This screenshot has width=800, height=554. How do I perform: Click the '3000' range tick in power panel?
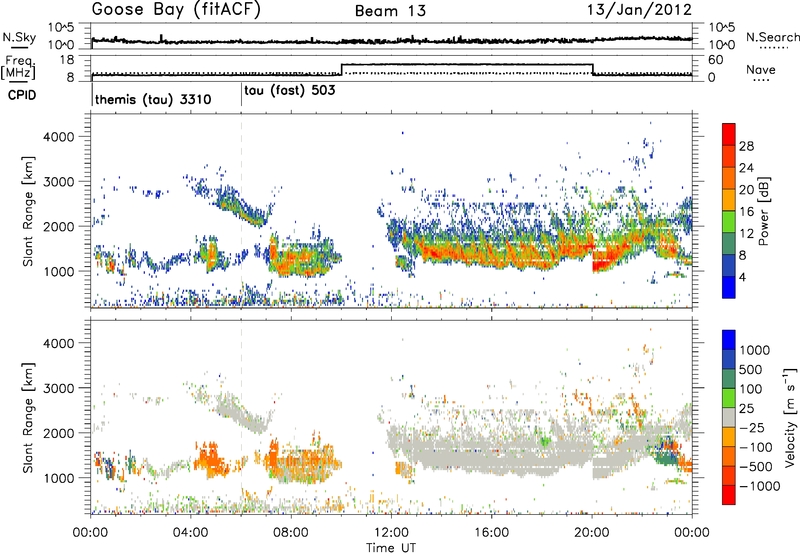[59, 182]
